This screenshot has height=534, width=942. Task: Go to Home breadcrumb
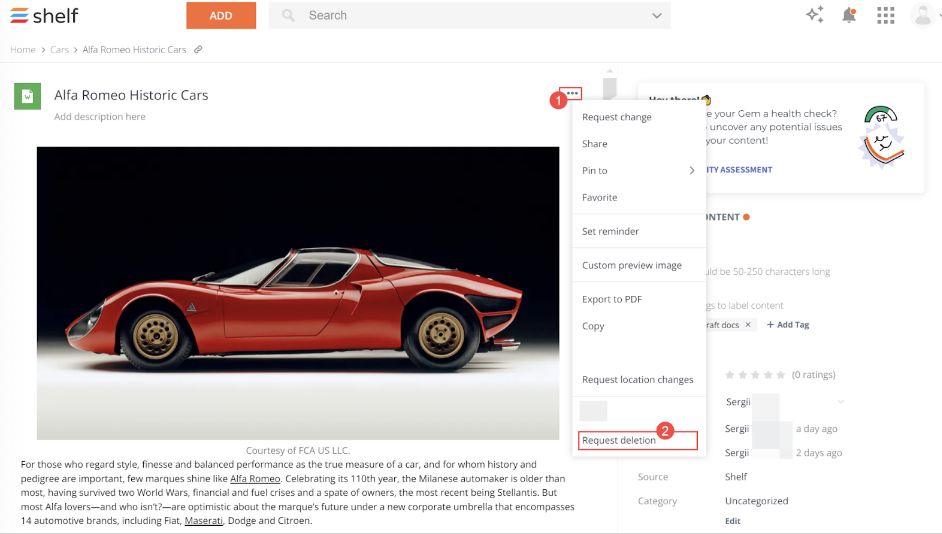coord(23,50)
